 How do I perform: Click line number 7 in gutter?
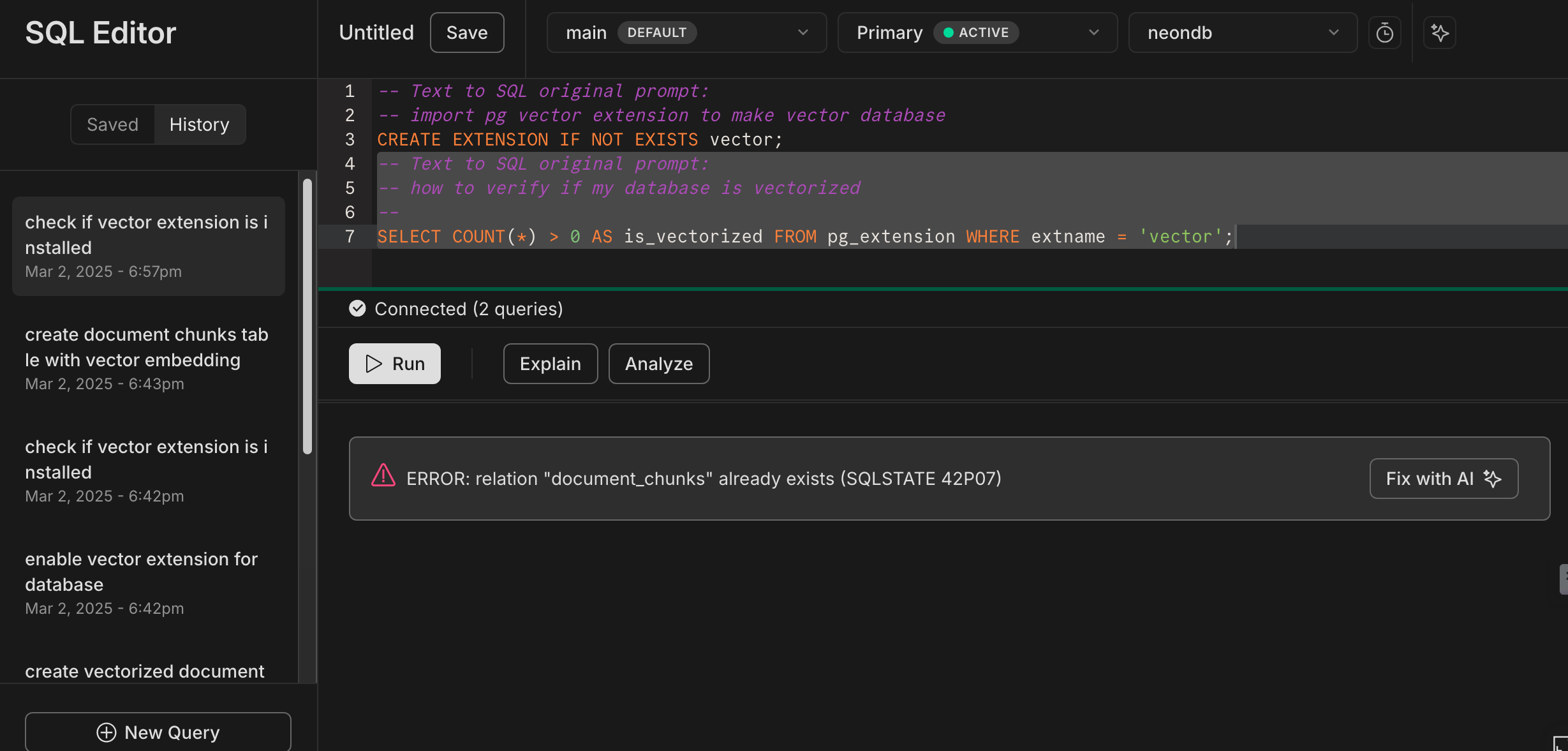click(x=350, y=237)
